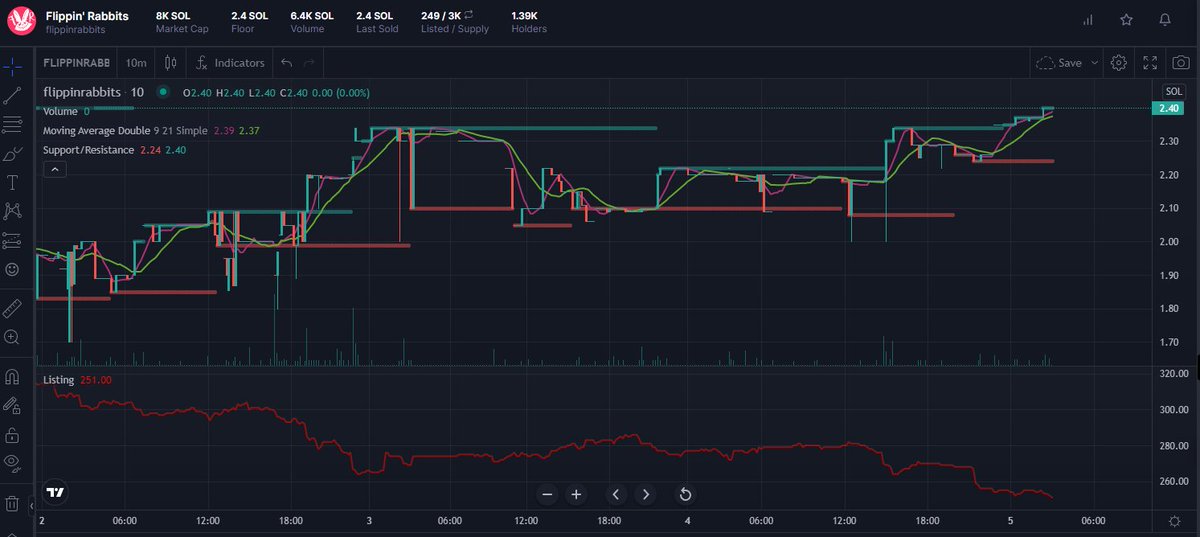The width and height of the screenshot is (1200, 537).
Task: Select the zoom in magnifier tool
Action: [x=12, y=337]
